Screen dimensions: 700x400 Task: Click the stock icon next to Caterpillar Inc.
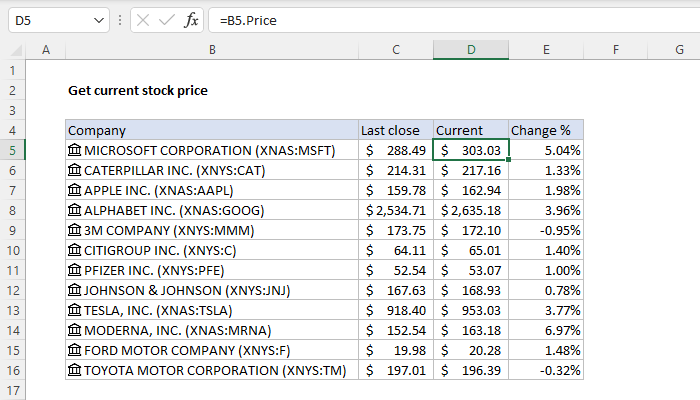[74, 170]
